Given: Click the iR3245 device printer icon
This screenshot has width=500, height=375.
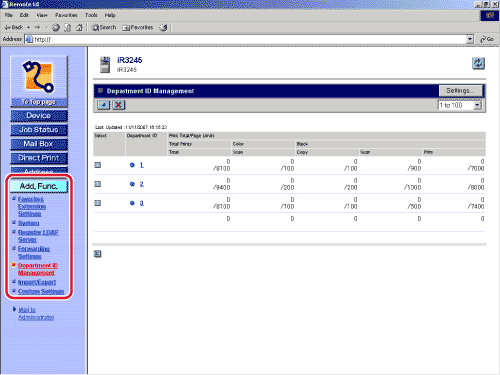Looking at the screenshot, I should (105, 65).
